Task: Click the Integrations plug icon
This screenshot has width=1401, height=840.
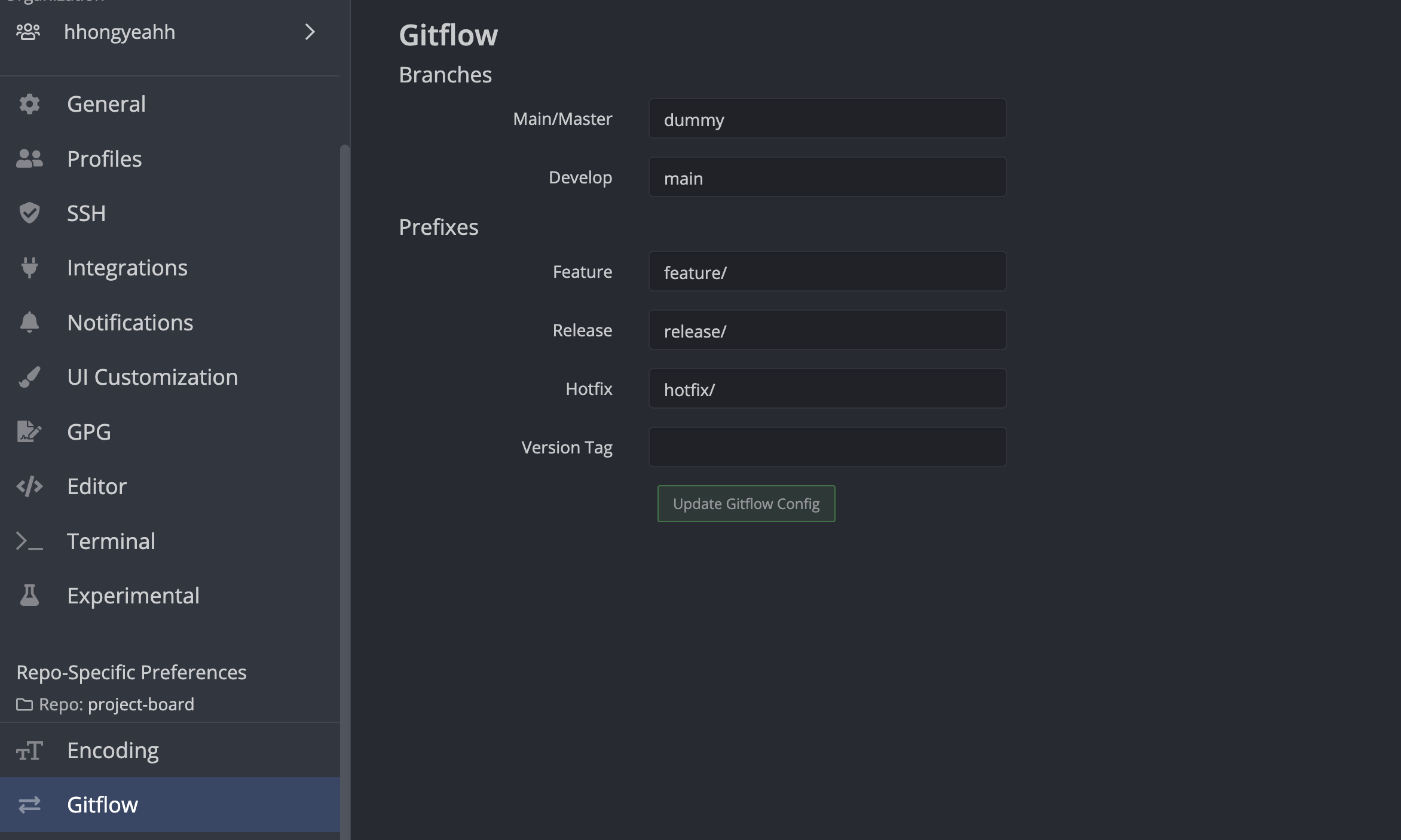Action: coord(29,268)
